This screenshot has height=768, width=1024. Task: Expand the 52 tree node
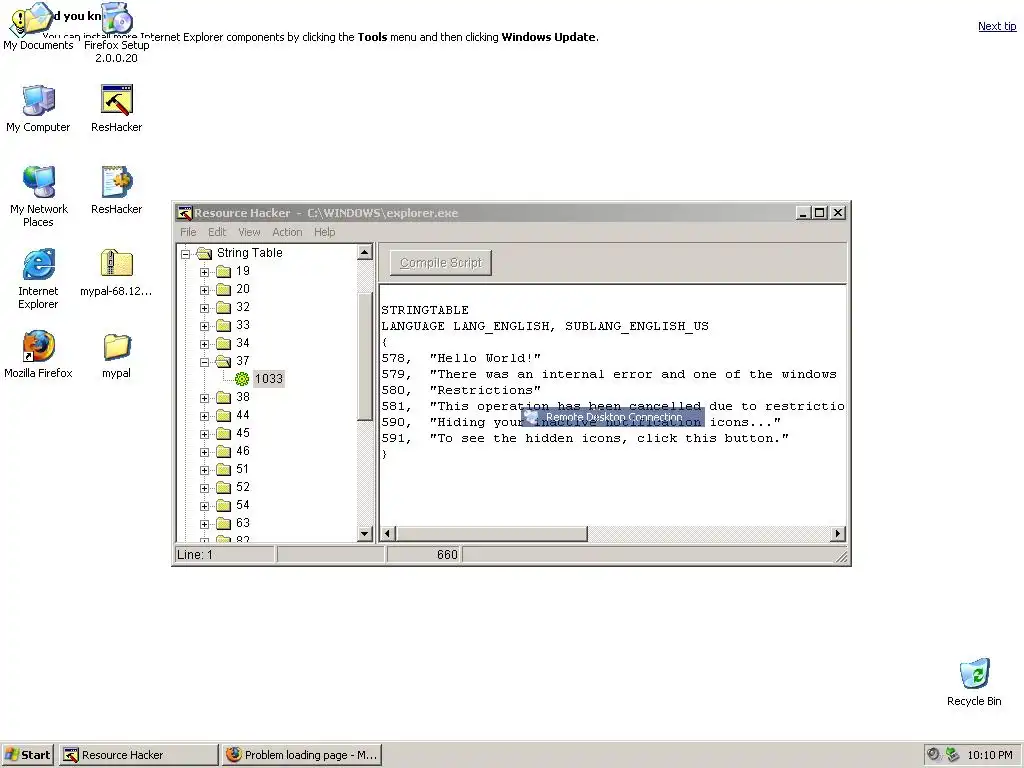(x=204, y=488)
